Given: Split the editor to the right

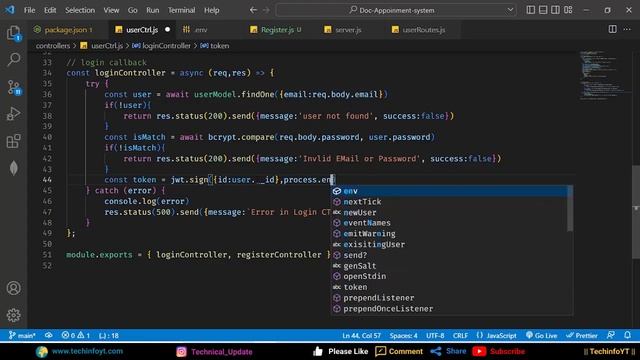Looking at the screenshot, I should coord(613,29).
